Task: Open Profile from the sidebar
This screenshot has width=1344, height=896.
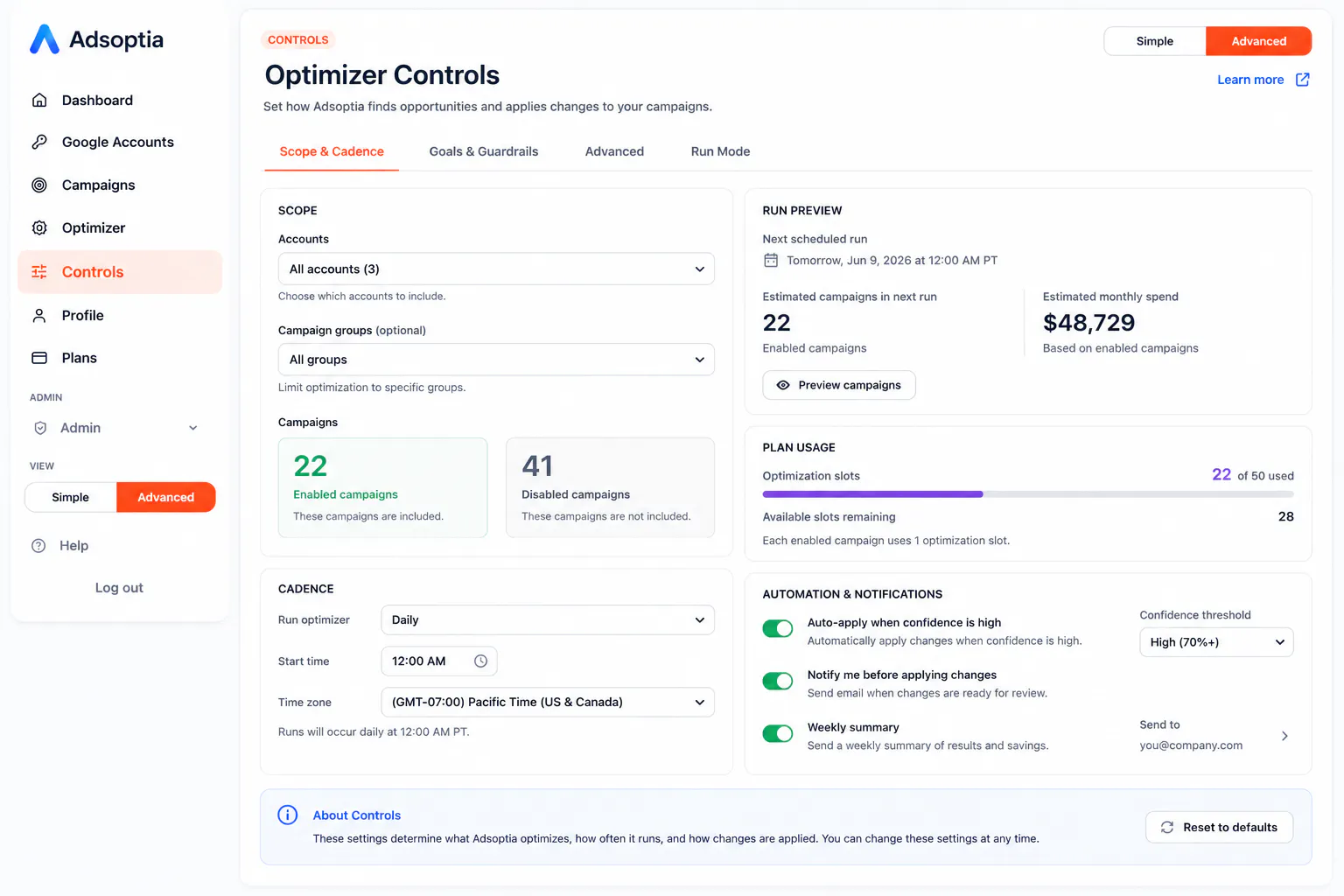Action: [x=120, y=315]
